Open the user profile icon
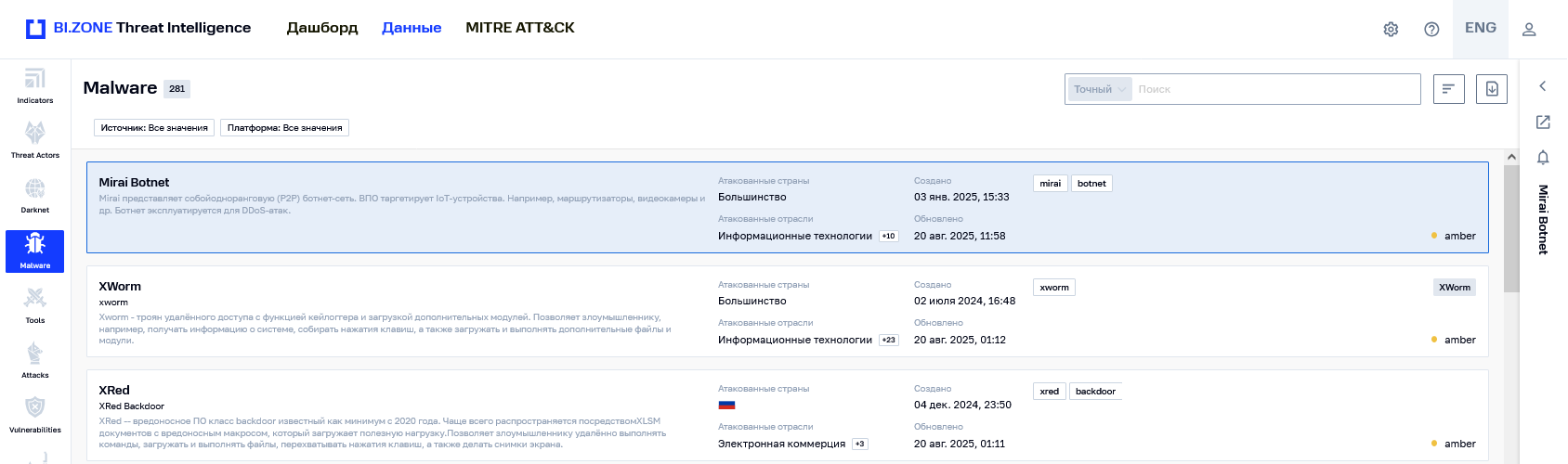The image size is (1568, 464). [1529, 29]
